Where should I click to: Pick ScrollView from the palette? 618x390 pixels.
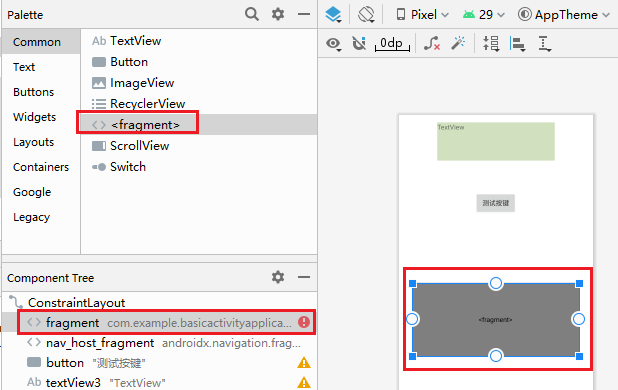coord(199,146)
